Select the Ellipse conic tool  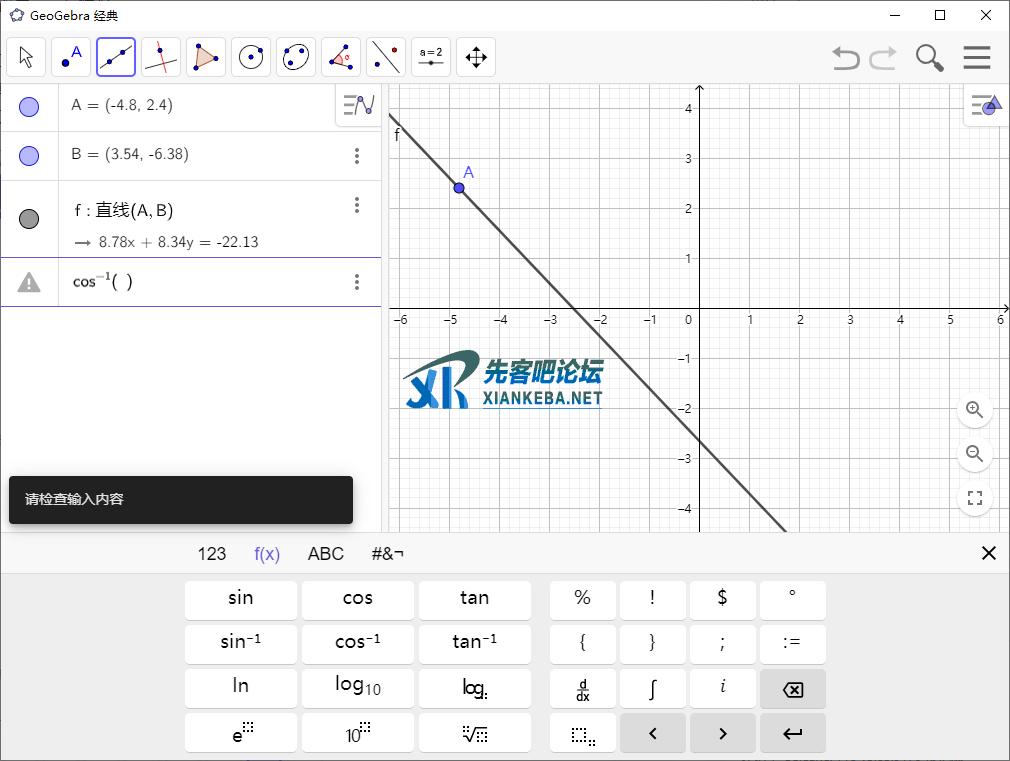click(x=296, y=58)
